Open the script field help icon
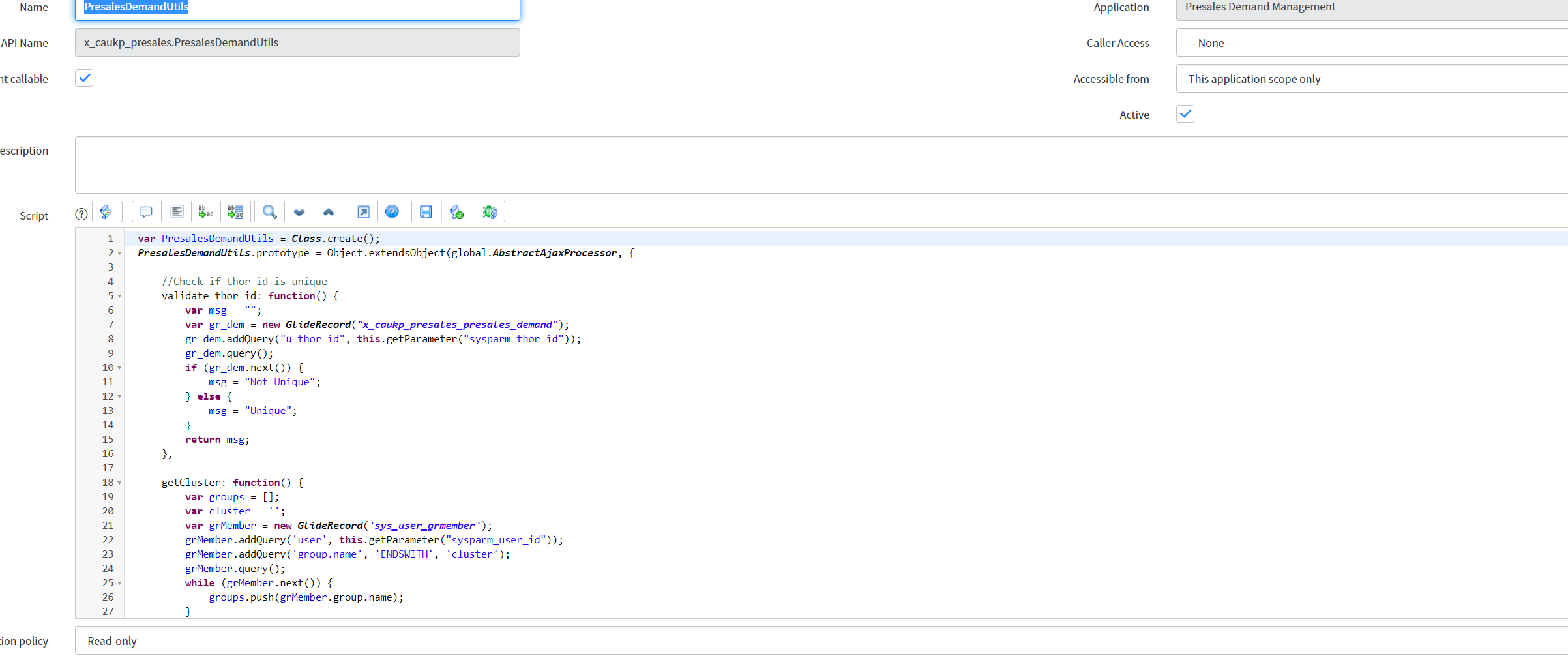 point(81,214)
